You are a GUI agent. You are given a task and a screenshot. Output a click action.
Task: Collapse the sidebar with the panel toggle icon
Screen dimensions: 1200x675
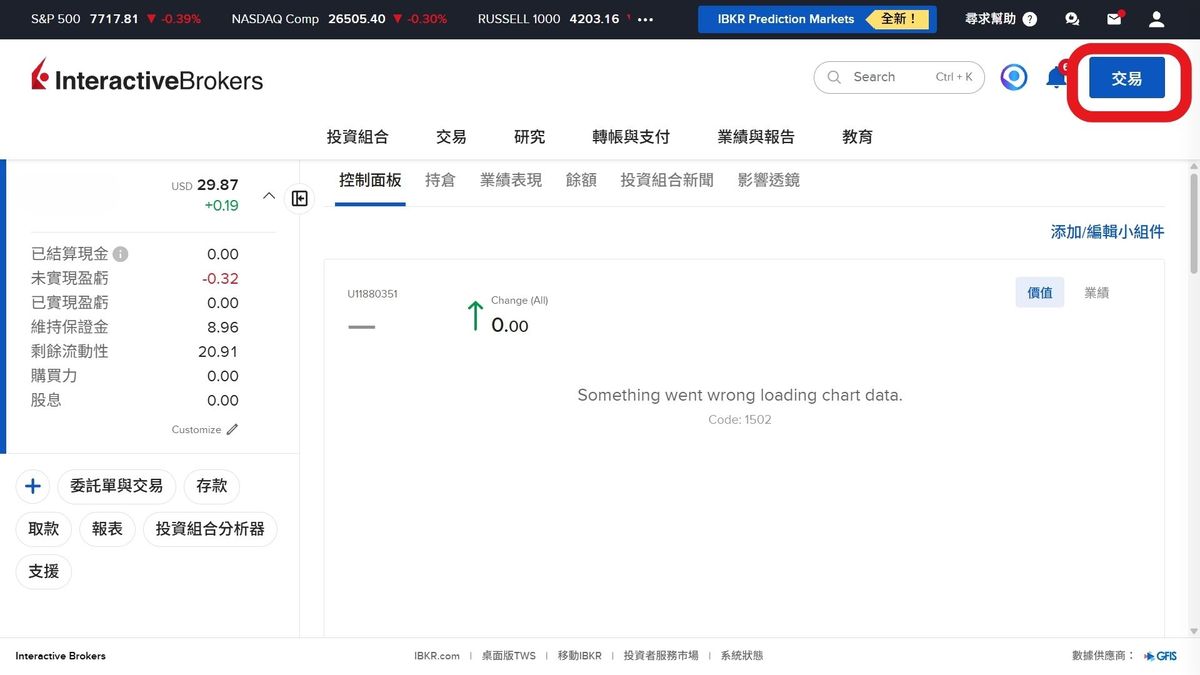pyautogui.click(x=299, y=198)
